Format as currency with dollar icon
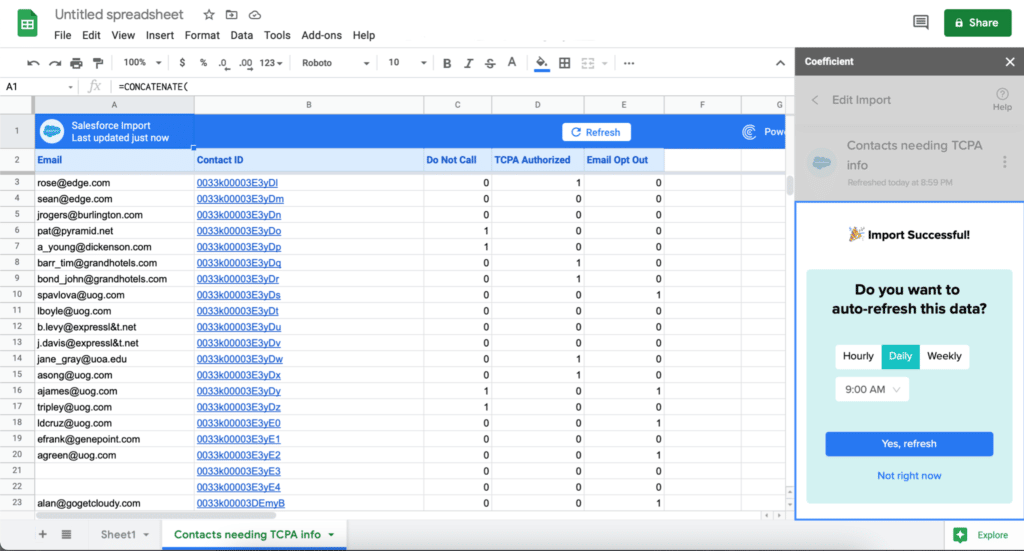 (182, 63)
